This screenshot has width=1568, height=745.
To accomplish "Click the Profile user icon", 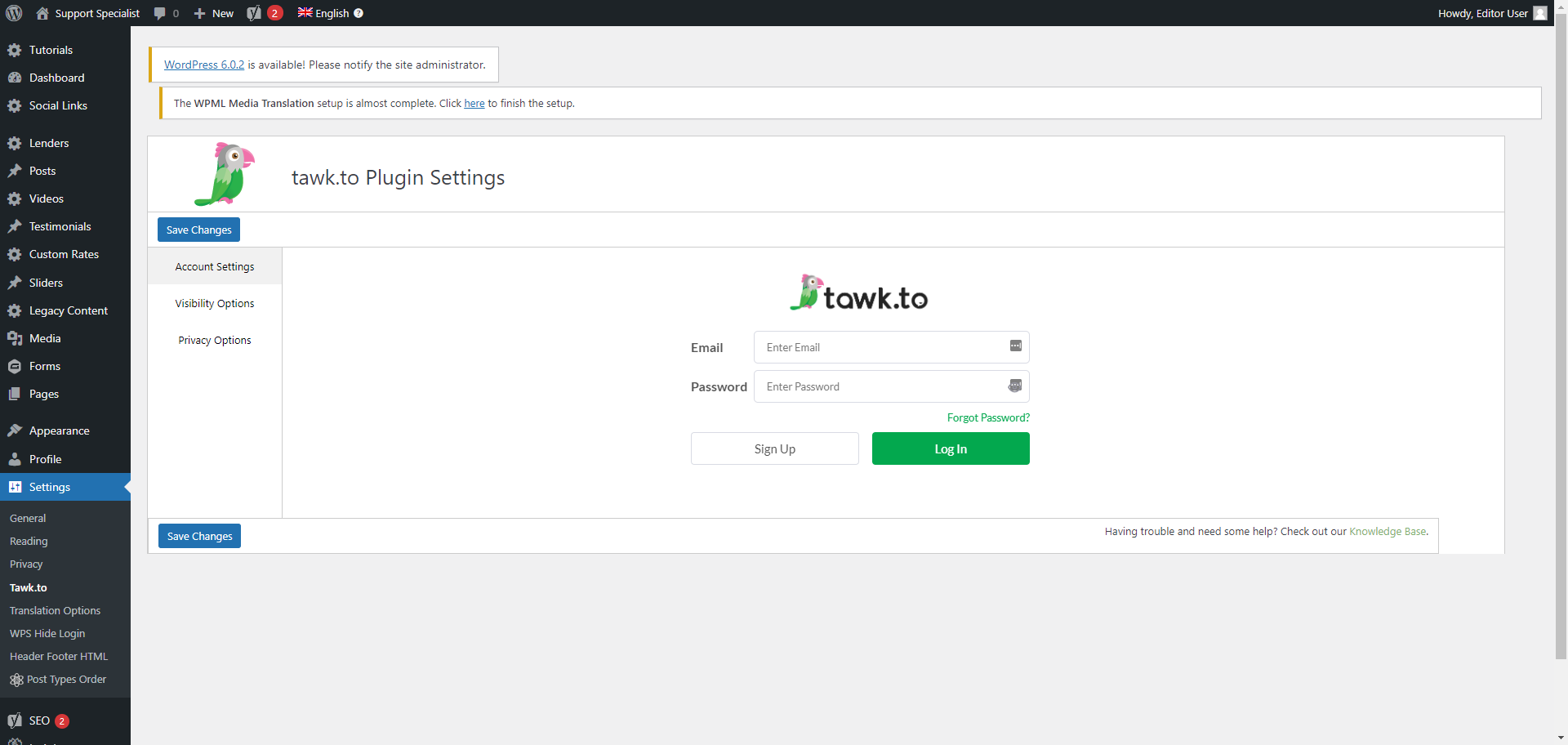I will click(15, 459).
